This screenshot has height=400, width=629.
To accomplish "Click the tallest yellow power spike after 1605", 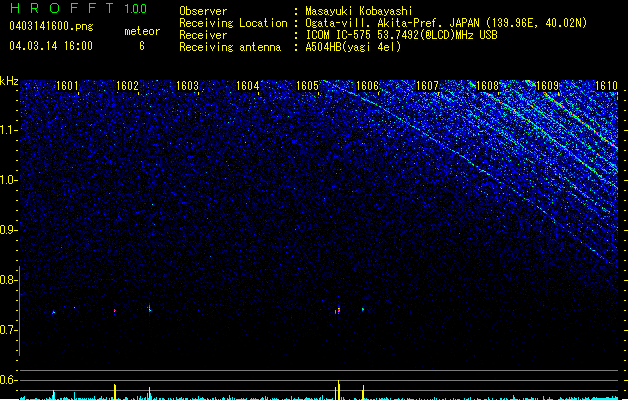I will (x=339, y=390).
